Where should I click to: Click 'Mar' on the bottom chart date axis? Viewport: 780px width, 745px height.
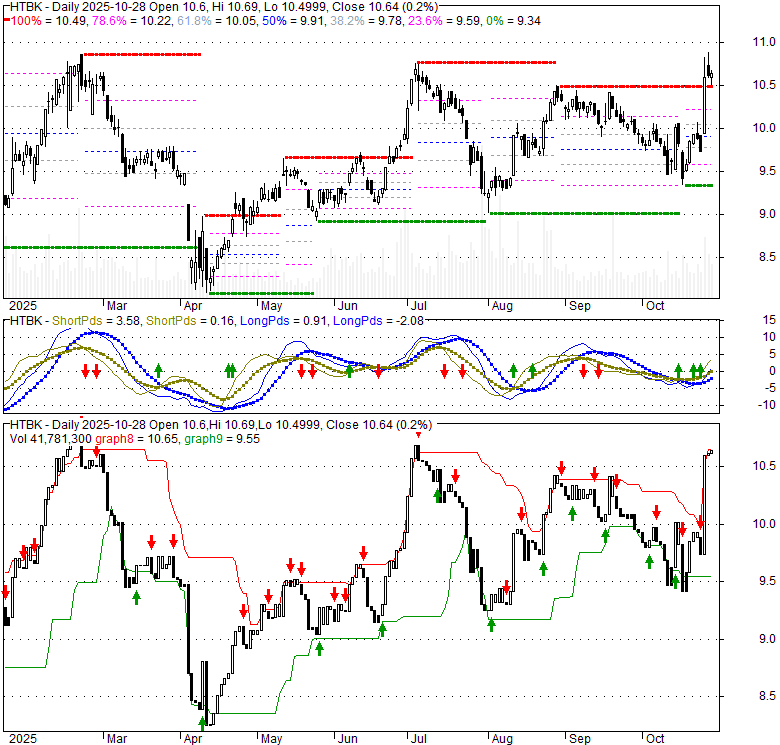[117, 739]
